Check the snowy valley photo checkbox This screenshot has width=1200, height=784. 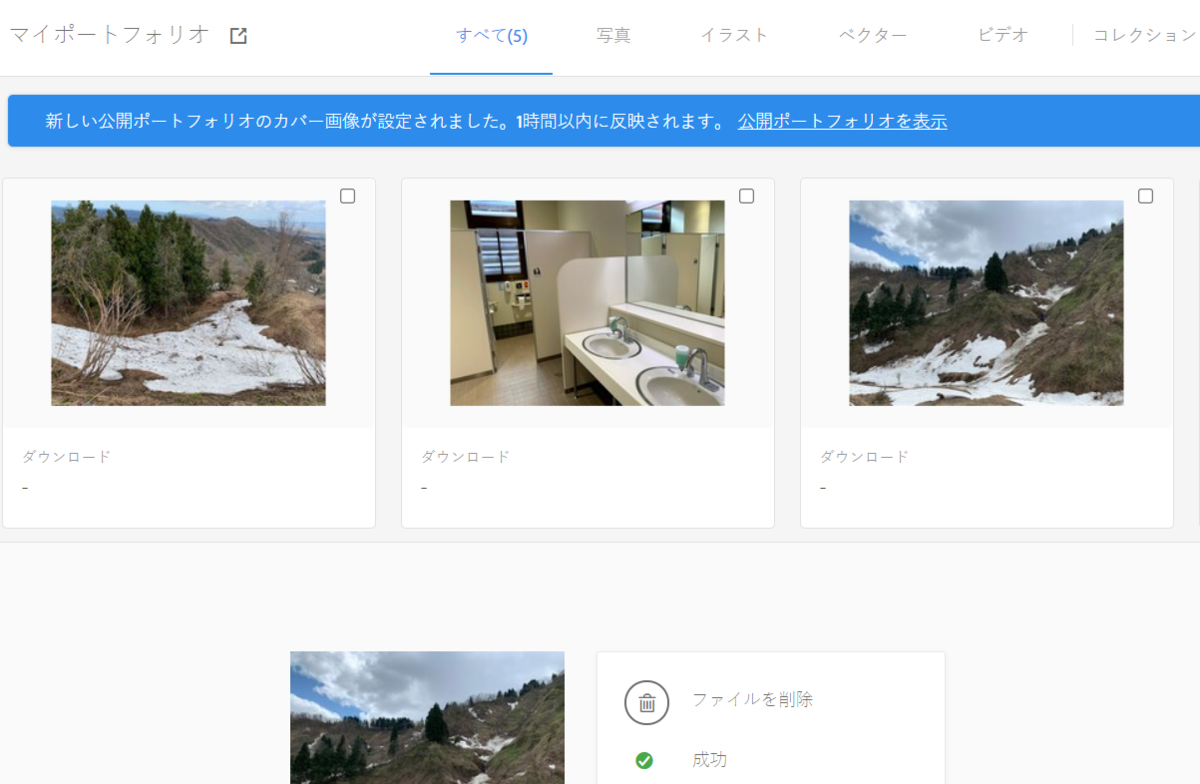(1146, 196)
